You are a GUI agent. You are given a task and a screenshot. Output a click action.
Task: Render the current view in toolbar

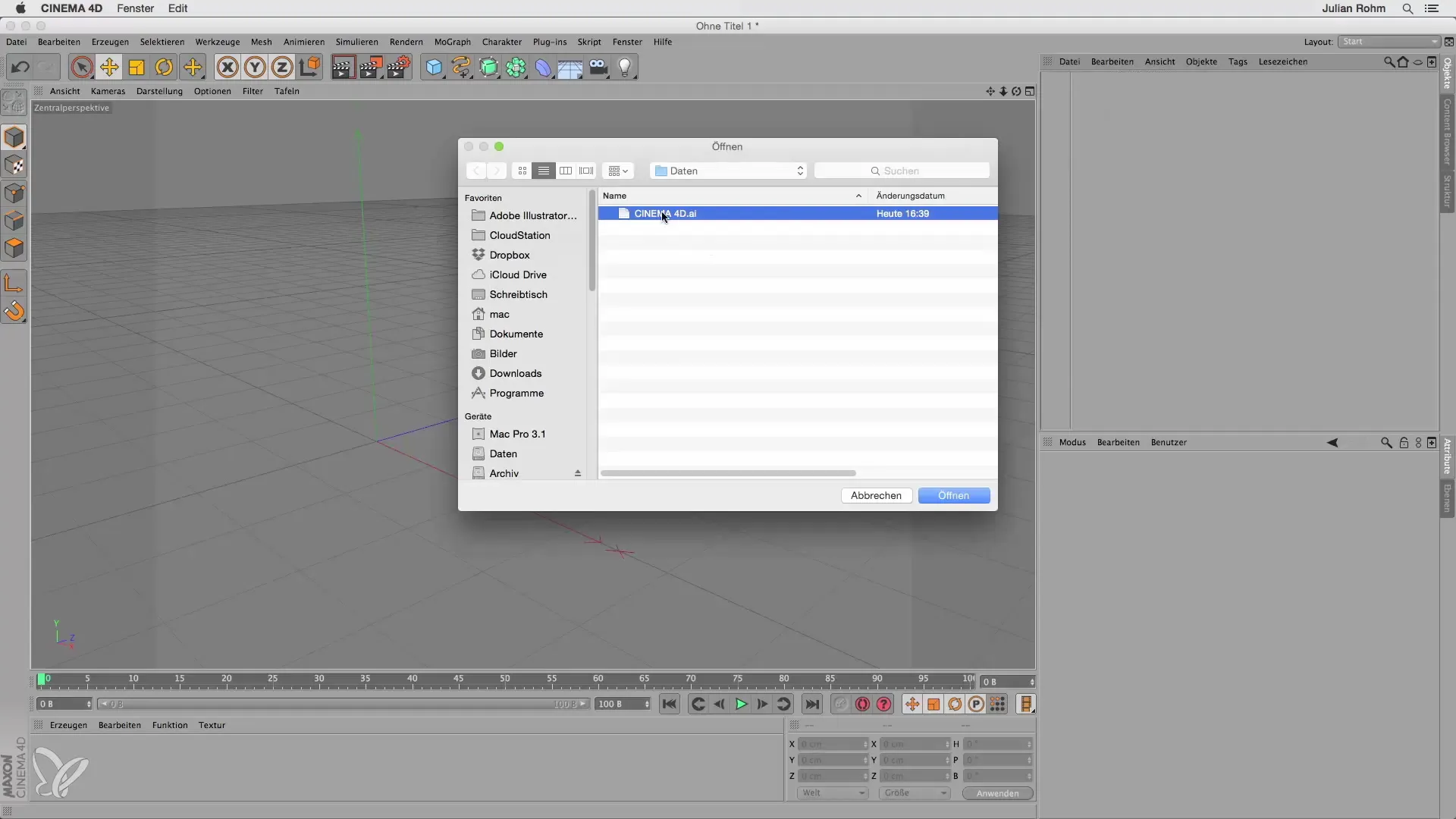click(x=343, y=67)
